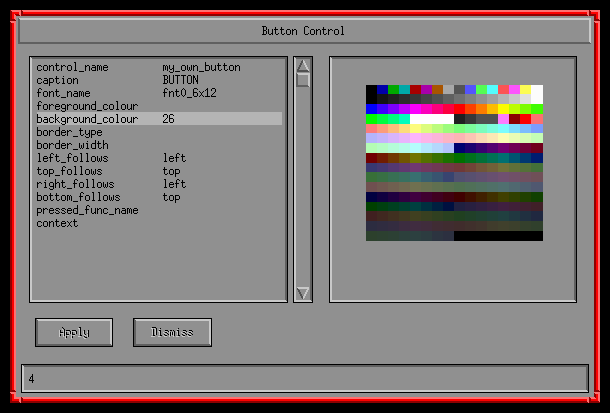Select the font_name property row

(x=159, y=93)
